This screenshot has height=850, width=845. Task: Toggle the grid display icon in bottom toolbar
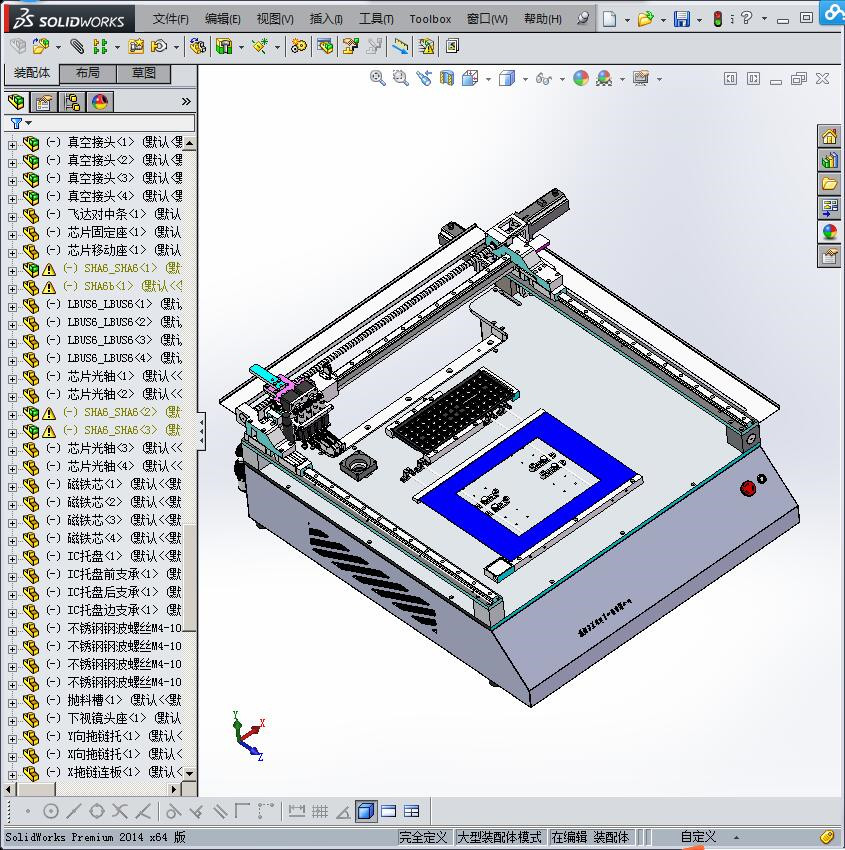tap(319, 811)
